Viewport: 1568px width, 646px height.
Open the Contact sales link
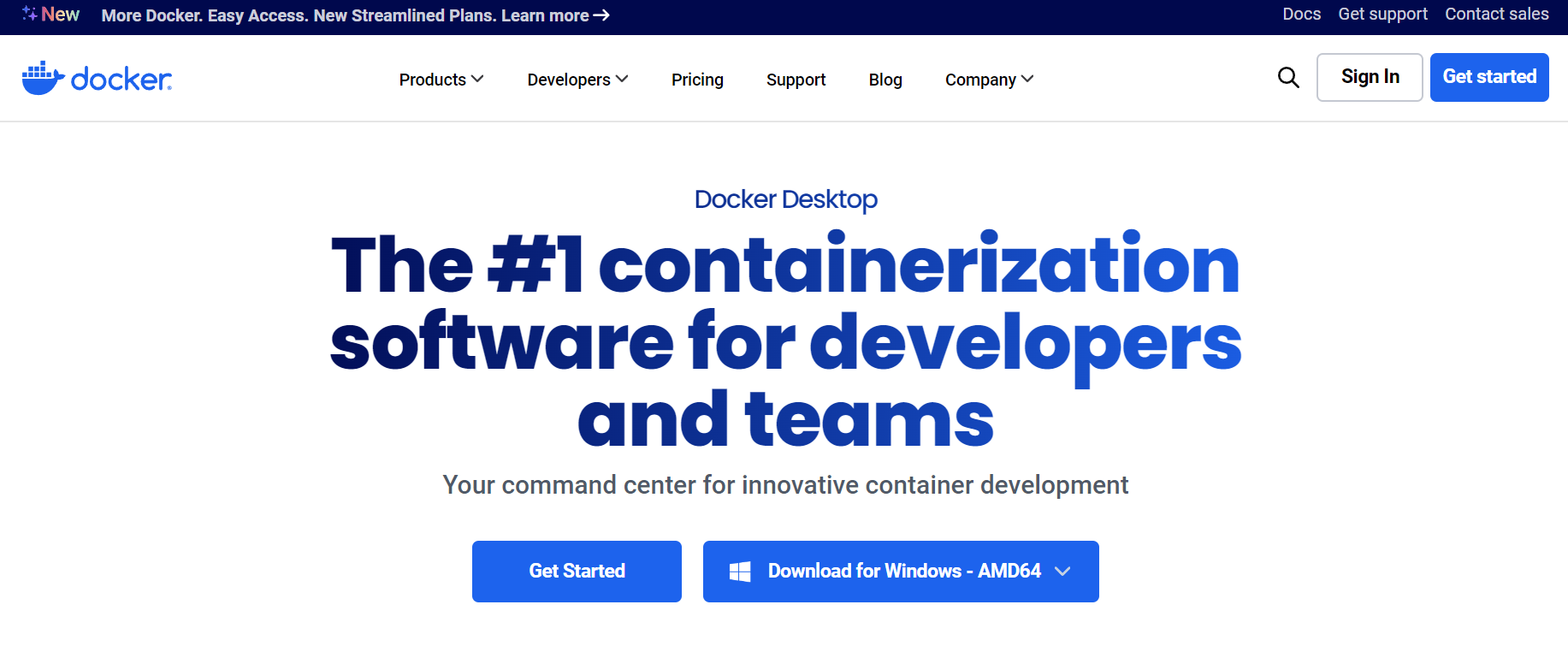pyautogui.click(x=1496, y=14)
